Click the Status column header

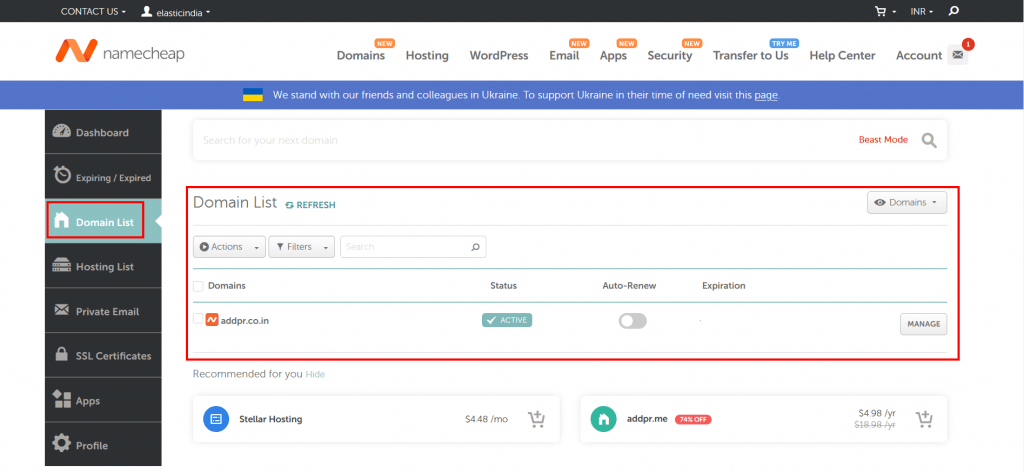[x=504, y=285]
